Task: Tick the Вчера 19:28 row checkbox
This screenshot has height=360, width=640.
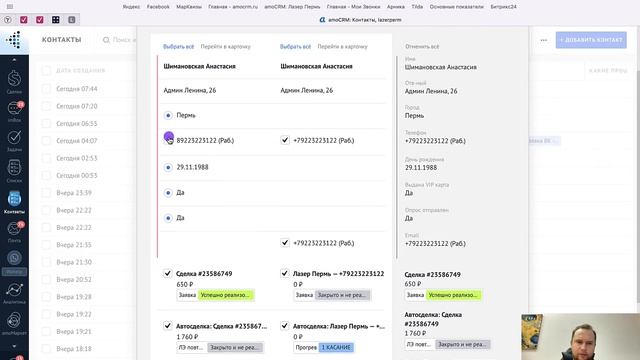Action: point(47,297)
